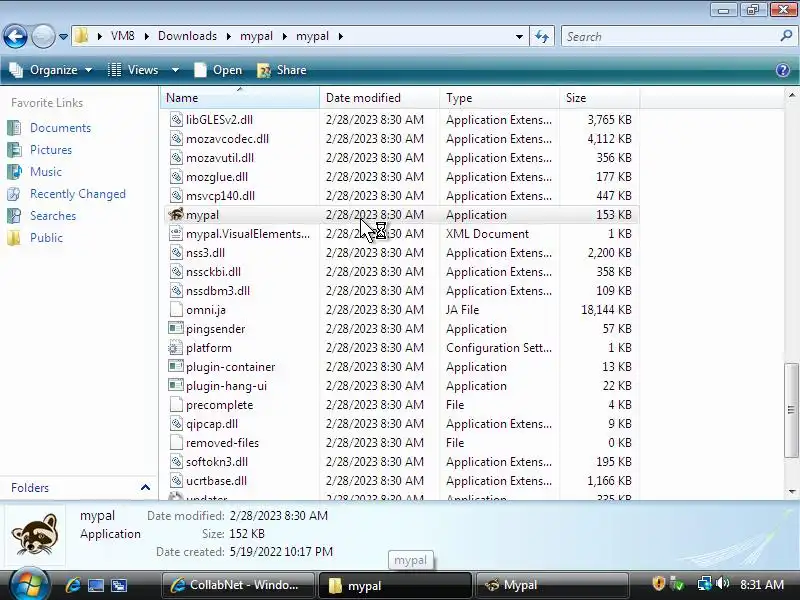Click the Share toolbar button

(x=282, y=70)
